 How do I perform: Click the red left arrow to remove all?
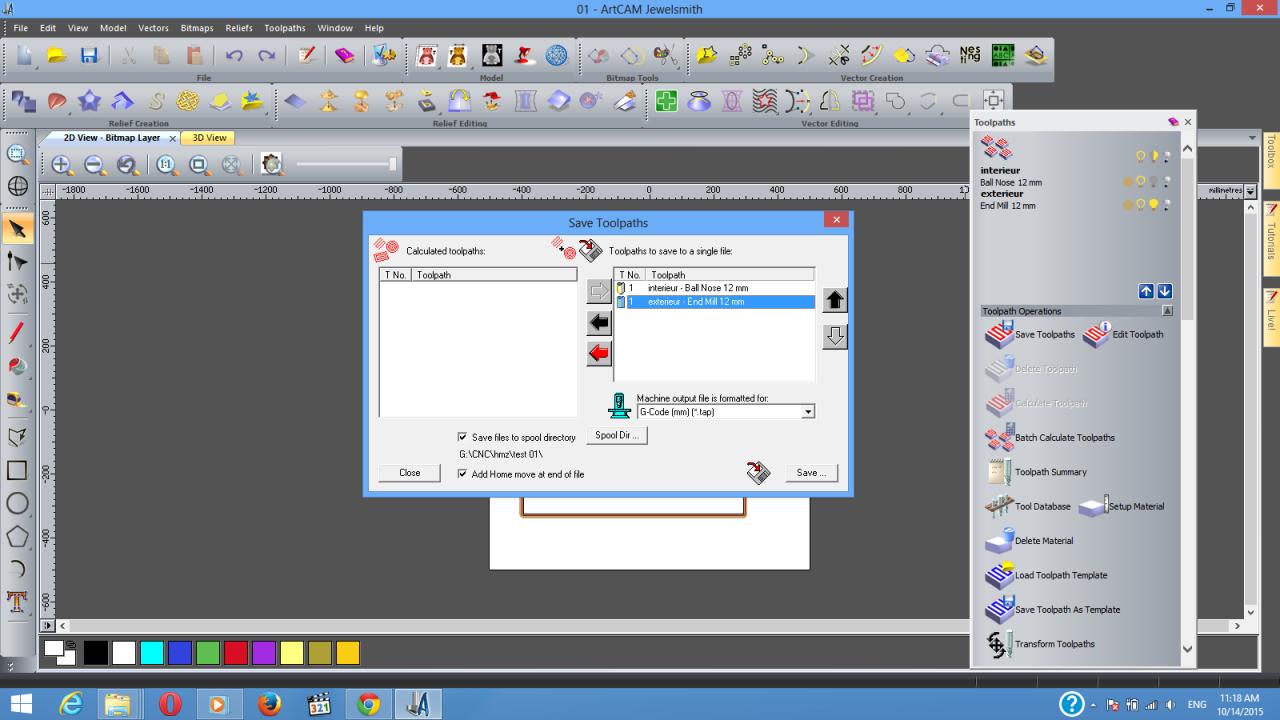point(599,353)
